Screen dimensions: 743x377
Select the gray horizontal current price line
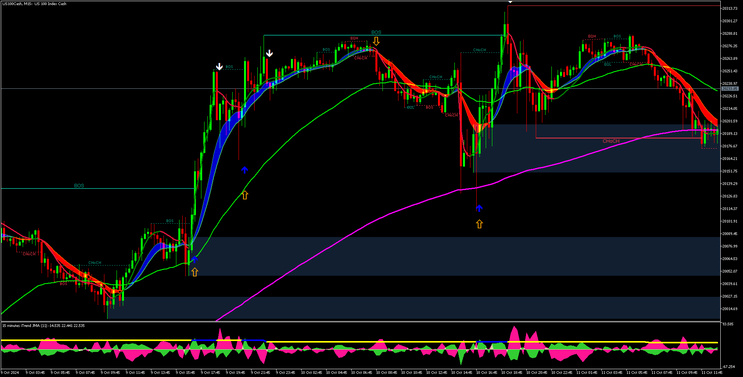coord(360,89)
